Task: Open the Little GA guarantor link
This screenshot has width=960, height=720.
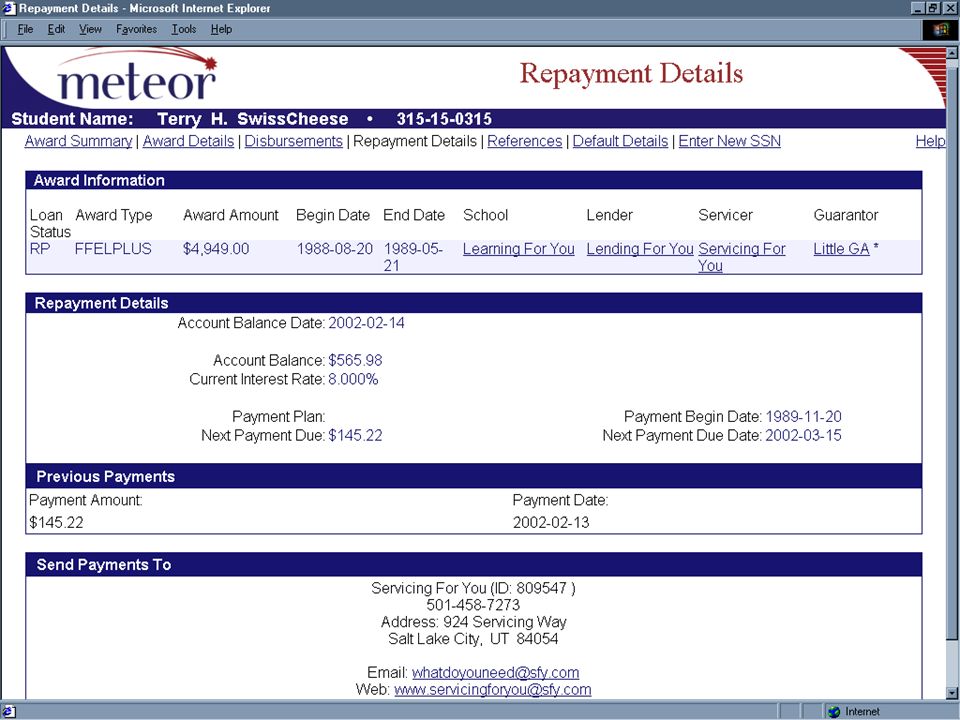Action: [841, 249]
